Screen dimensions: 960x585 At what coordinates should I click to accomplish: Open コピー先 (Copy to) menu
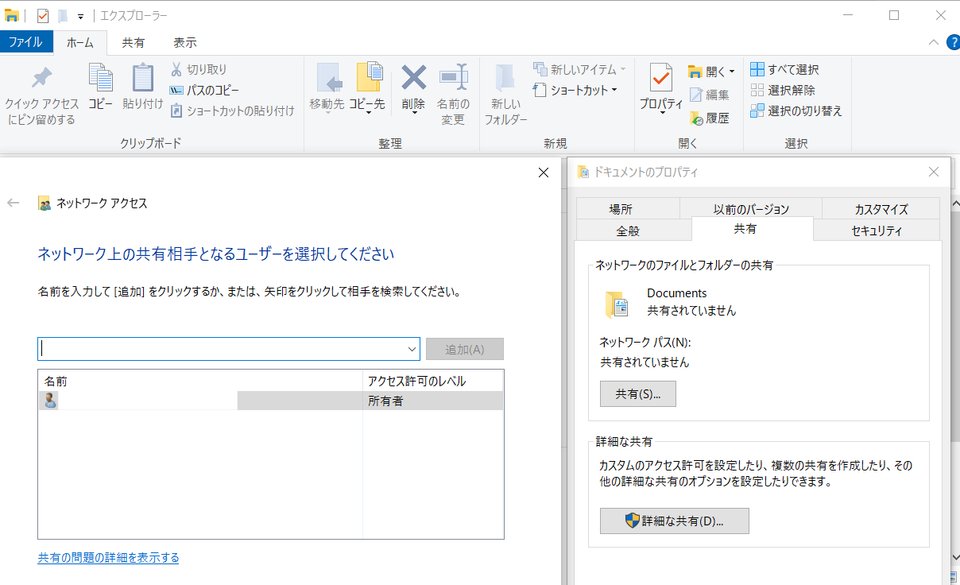coord(367,89)
